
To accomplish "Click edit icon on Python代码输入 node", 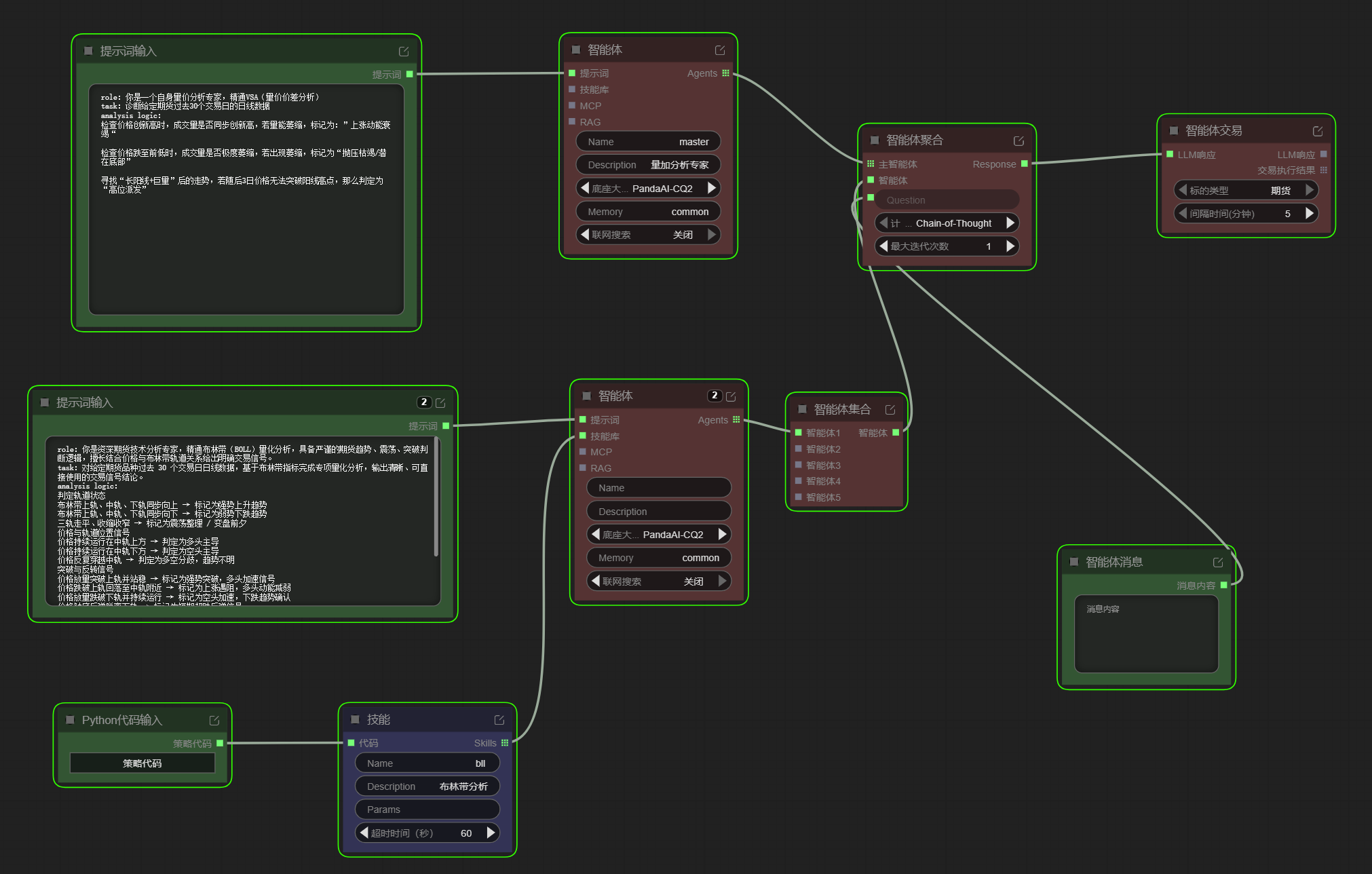I will click(214, 721).
